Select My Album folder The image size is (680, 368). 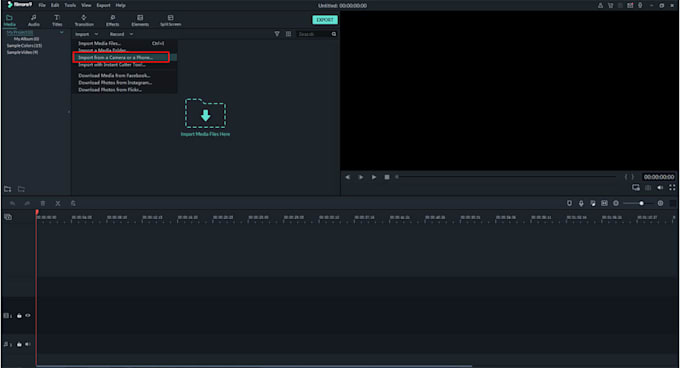(x=26, y=39)
